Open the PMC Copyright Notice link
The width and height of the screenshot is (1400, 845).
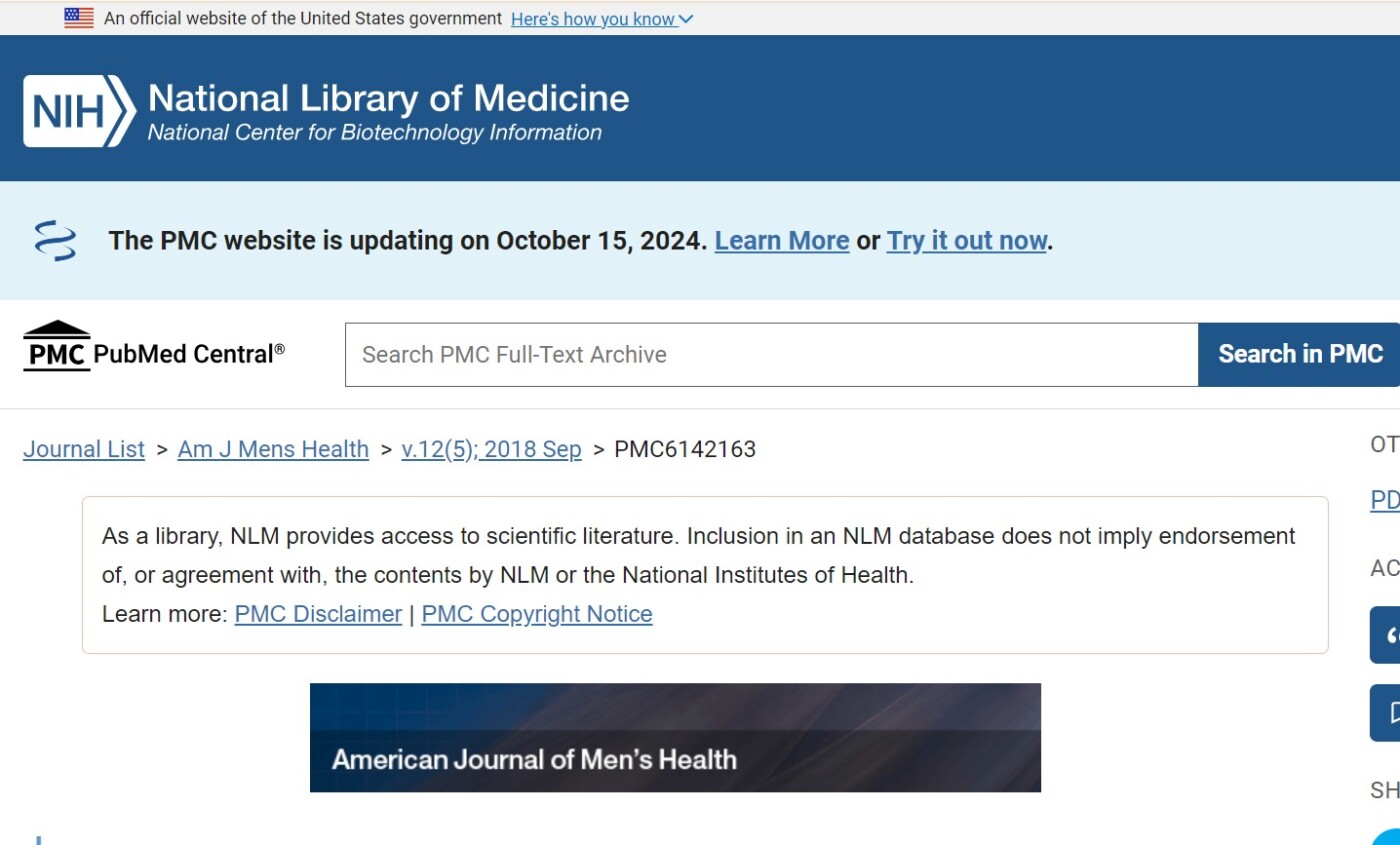point(537,614)
